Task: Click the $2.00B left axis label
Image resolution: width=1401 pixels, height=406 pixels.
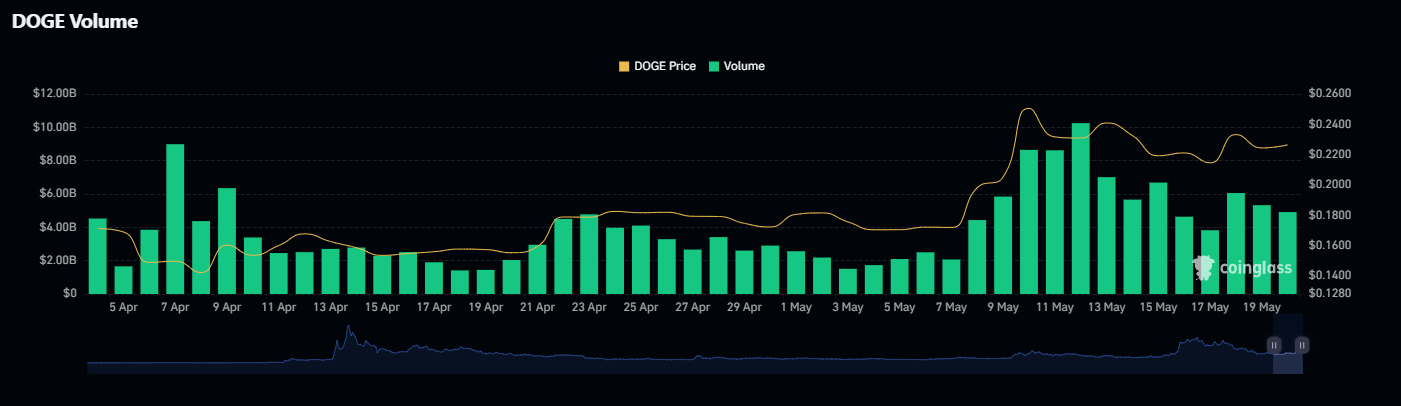Action: (x=58, y=260)
